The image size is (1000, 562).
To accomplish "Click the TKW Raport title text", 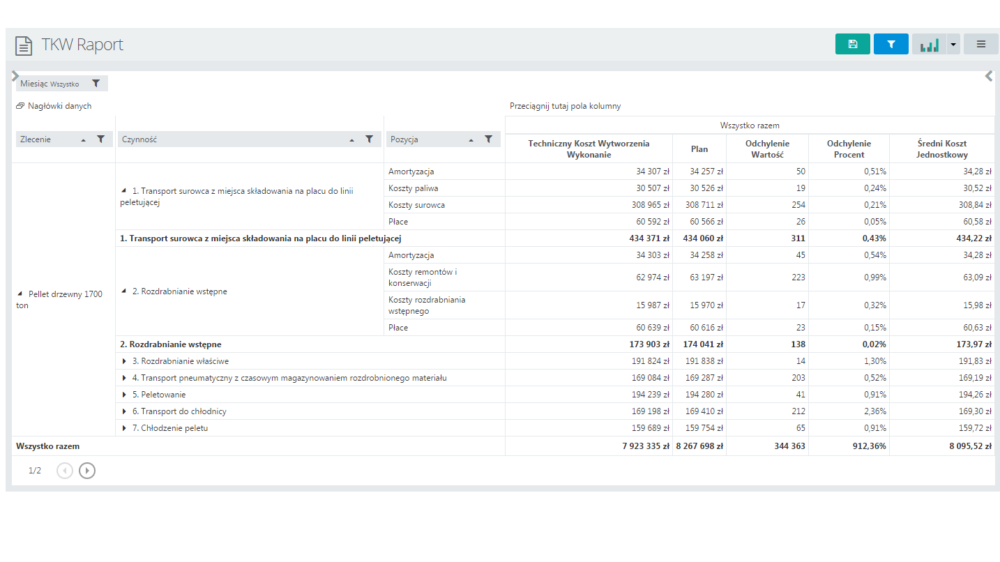I will click(x=82, y=45).
